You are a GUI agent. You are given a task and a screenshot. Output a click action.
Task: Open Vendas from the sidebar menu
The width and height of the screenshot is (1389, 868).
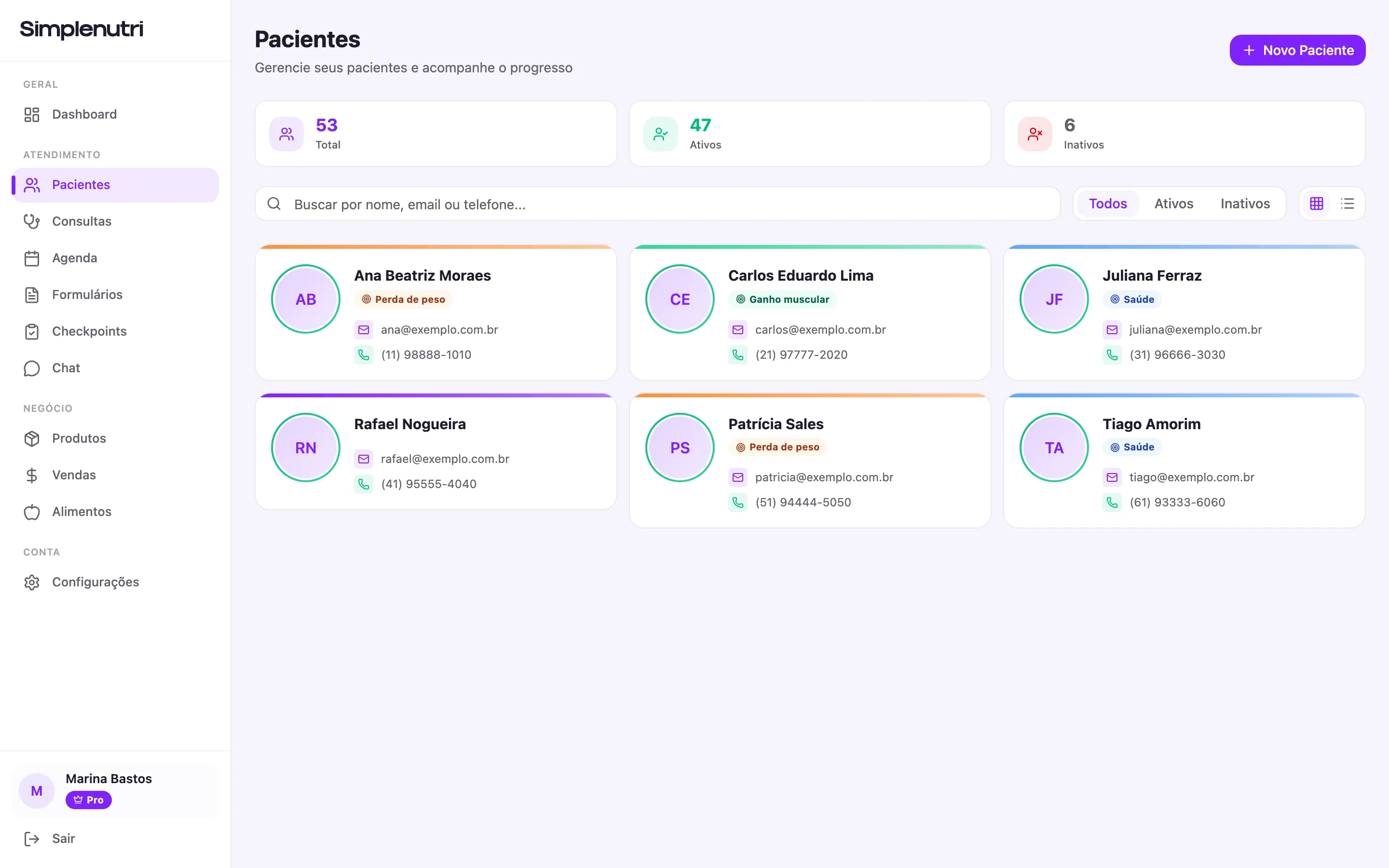click(x=115, y=475)
